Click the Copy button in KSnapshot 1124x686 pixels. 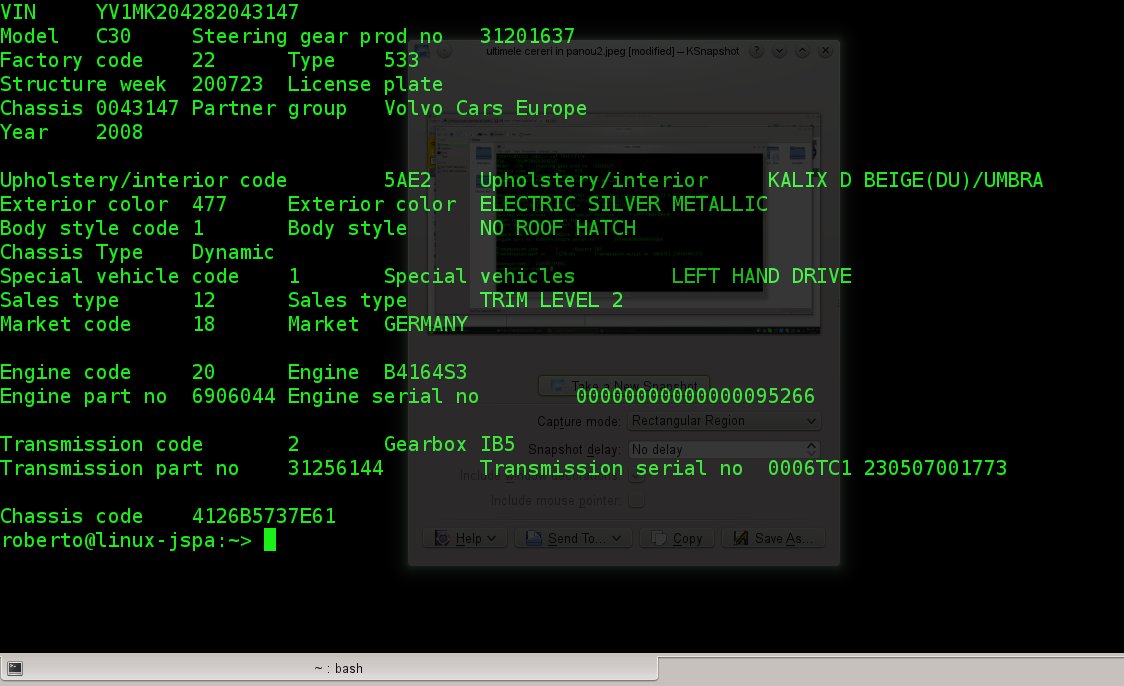[677, 538]
